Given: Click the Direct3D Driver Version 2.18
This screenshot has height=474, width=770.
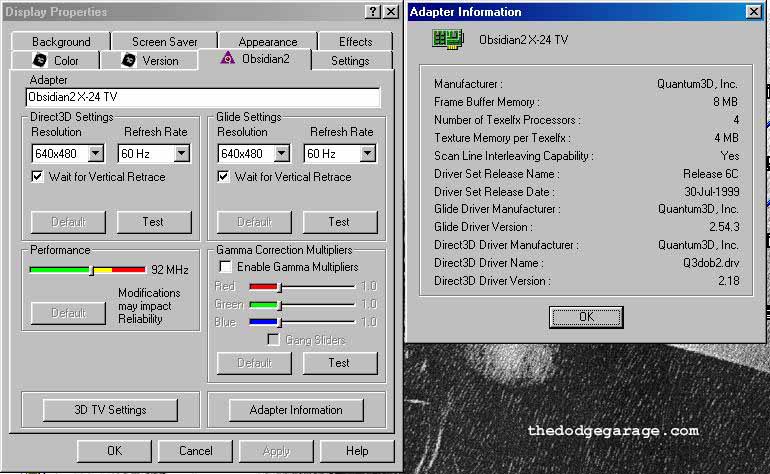Looking at the screenshot, I should pos(728,281).
